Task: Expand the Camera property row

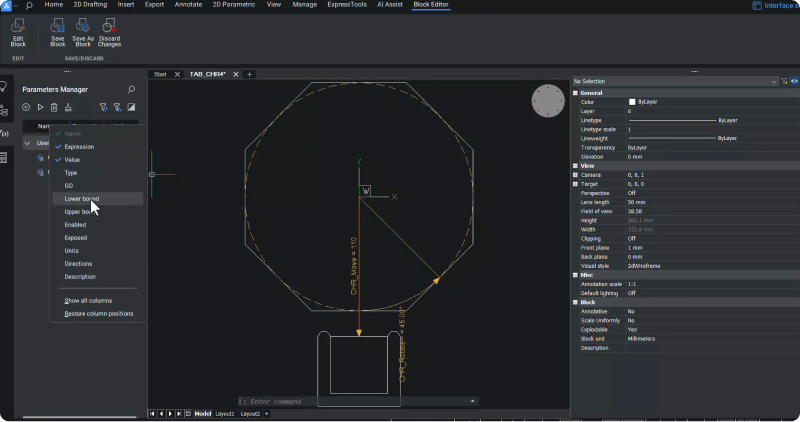Action: click(575, 175)
